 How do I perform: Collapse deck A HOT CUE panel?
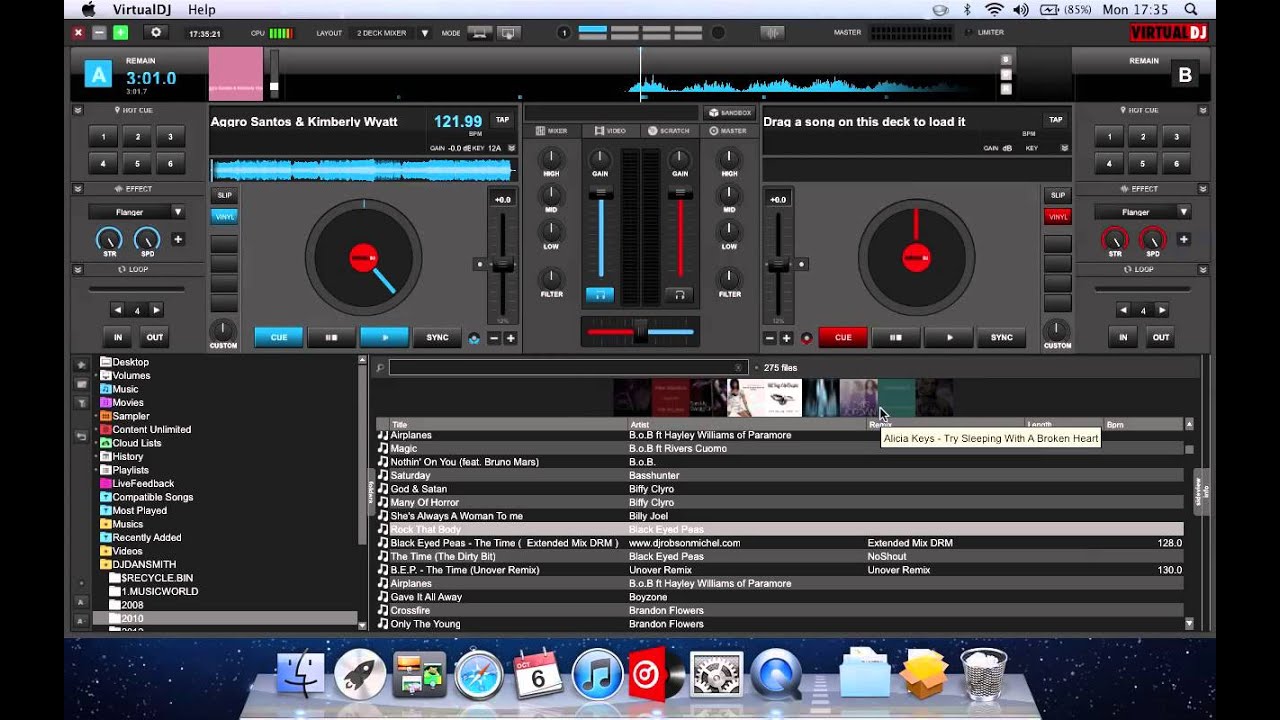click(78, 110)
